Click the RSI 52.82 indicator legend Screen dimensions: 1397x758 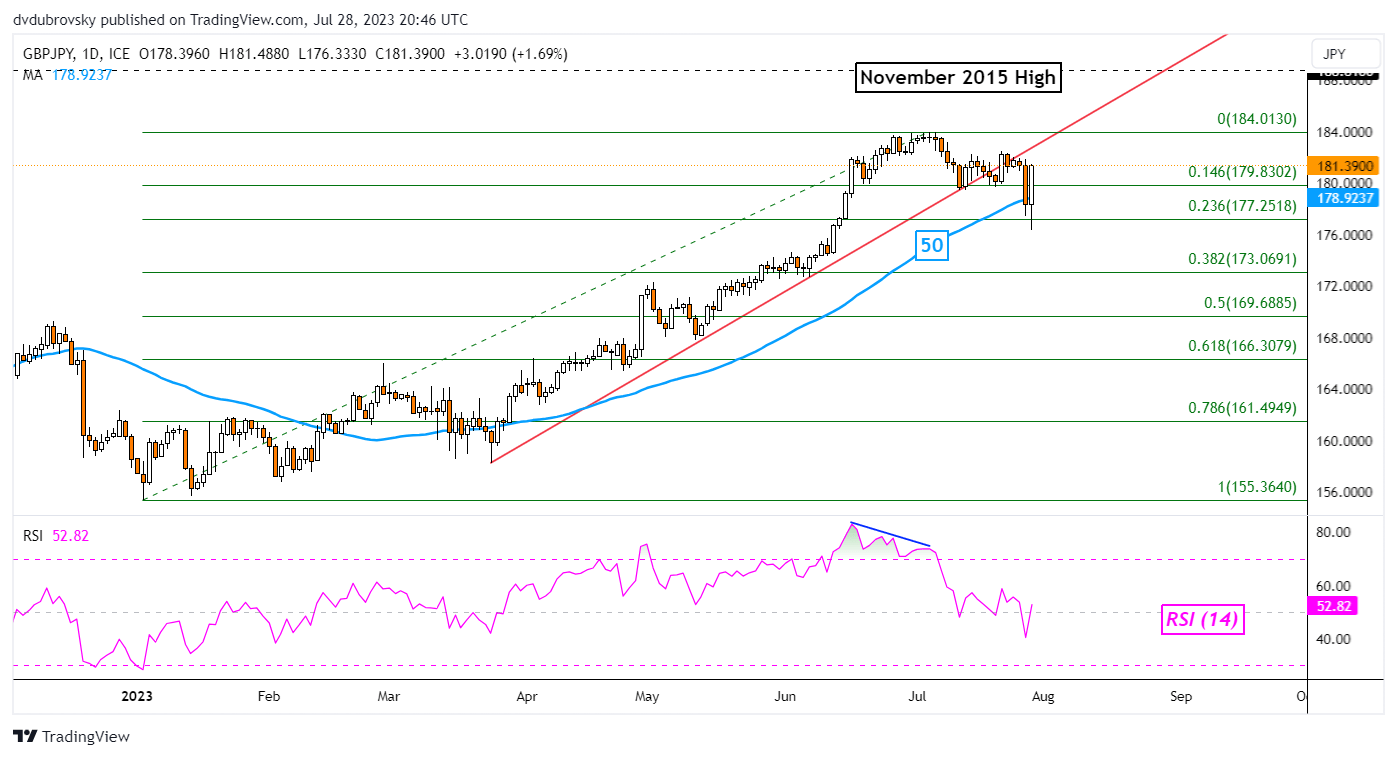click(x=56, y=536)
